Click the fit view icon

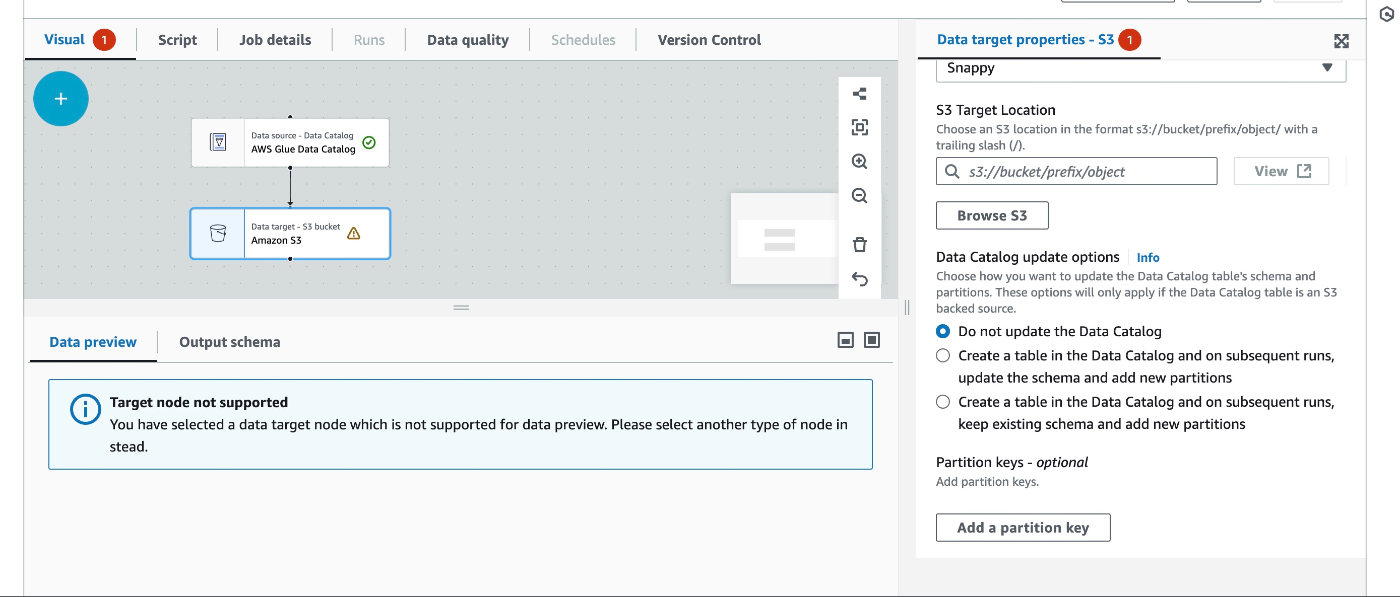coord(859,127)
